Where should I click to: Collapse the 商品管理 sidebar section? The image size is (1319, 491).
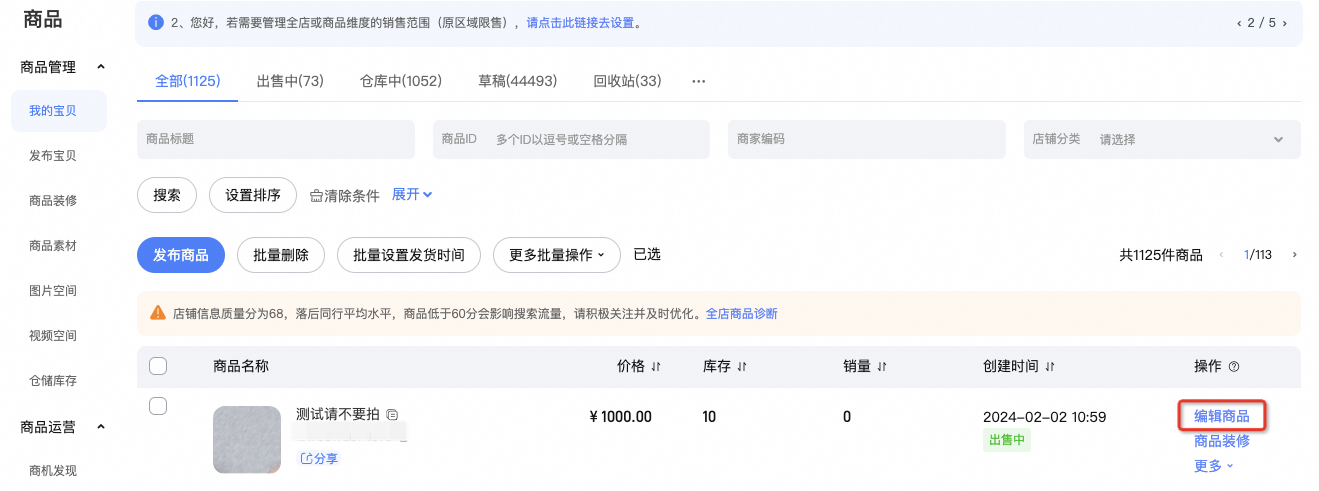point(100,67)
